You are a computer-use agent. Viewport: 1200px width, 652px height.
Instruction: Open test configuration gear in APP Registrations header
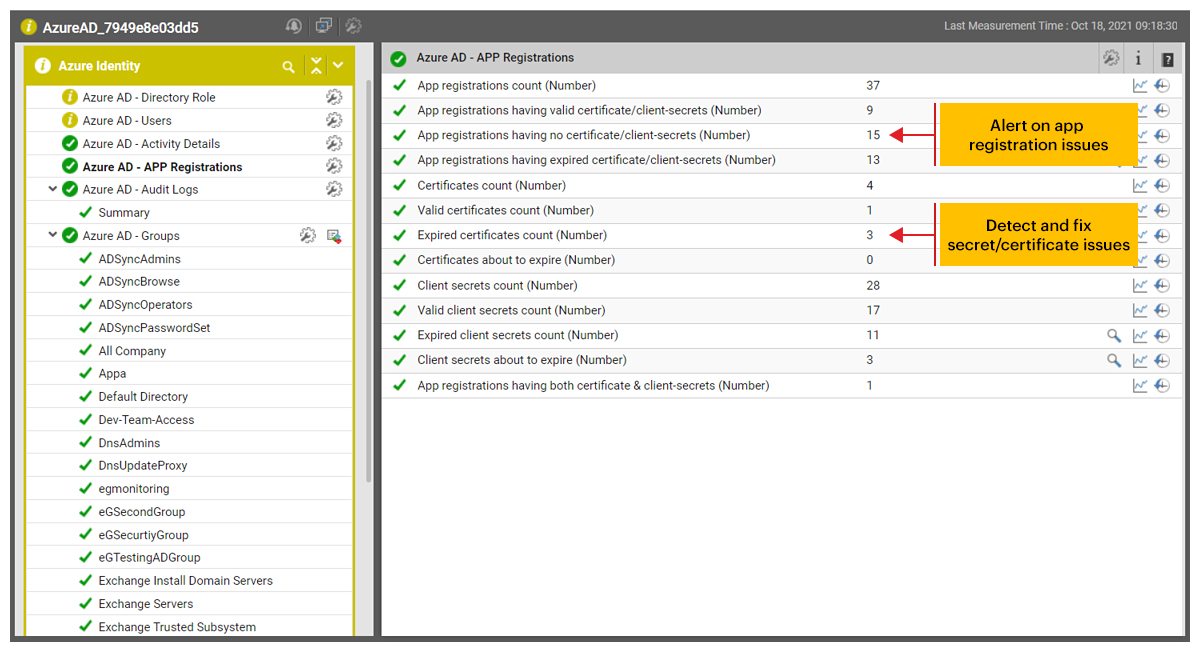1111,58
